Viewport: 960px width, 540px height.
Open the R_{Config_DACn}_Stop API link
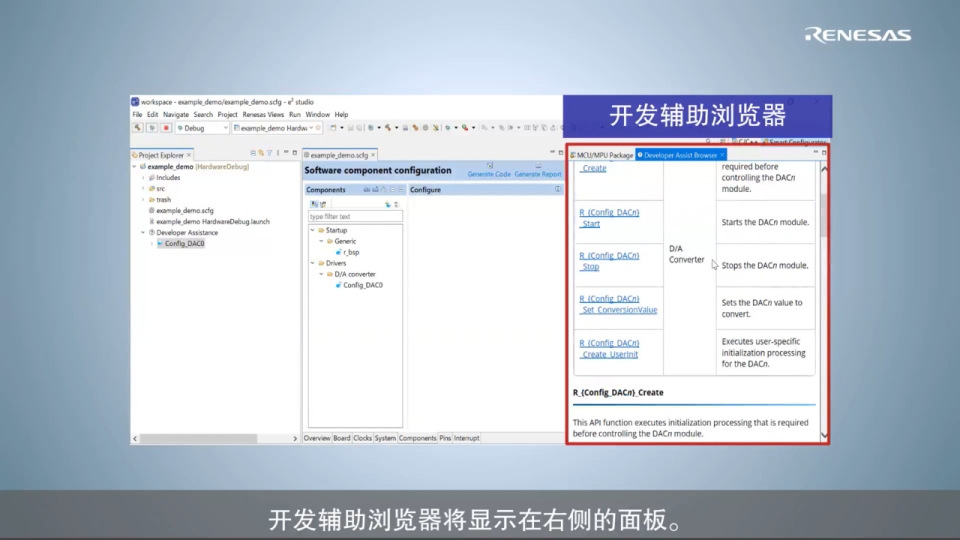[x=609, y=261]
